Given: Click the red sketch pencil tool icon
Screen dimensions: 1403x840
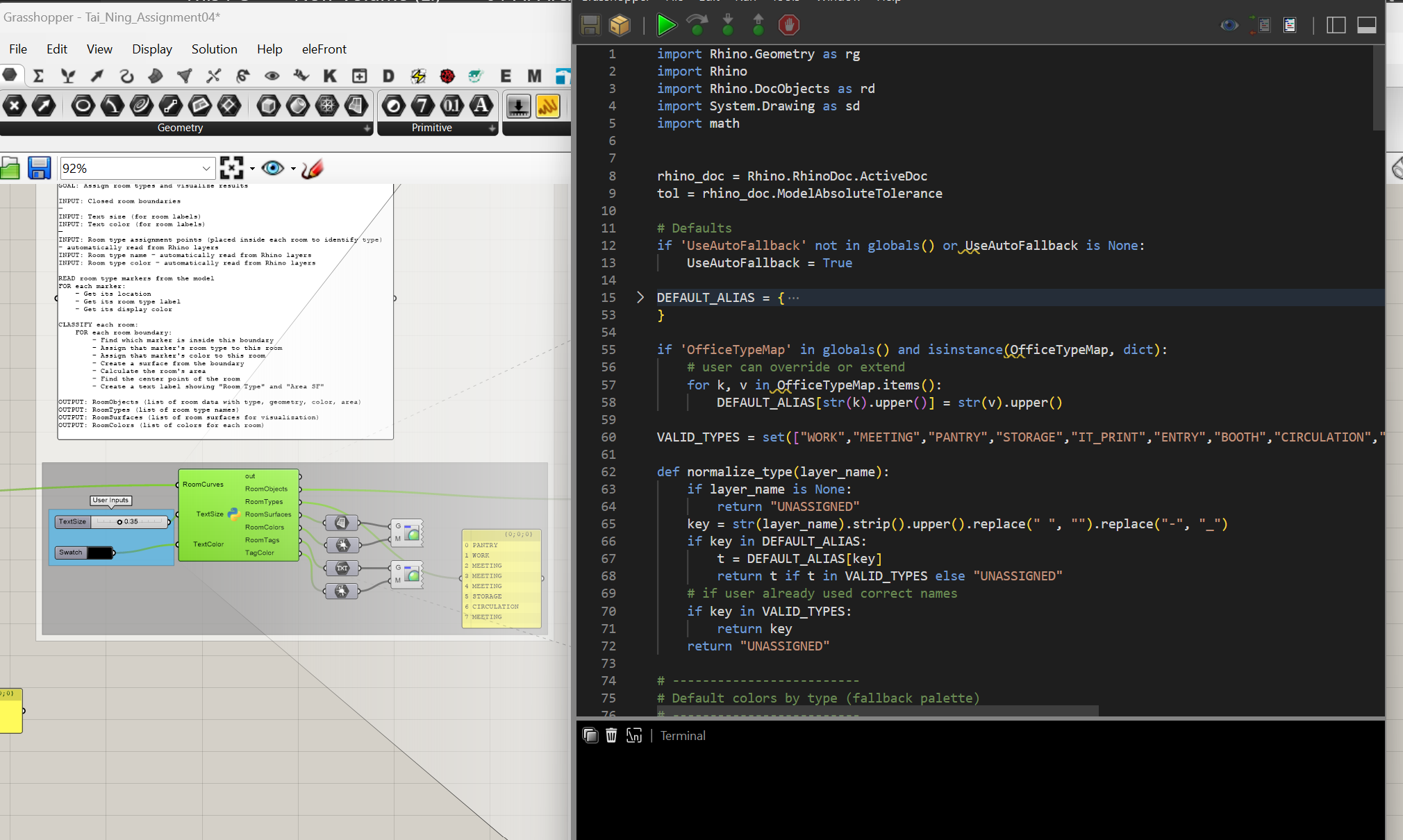Looking at the screenshot, I should (x=313, y=168).
